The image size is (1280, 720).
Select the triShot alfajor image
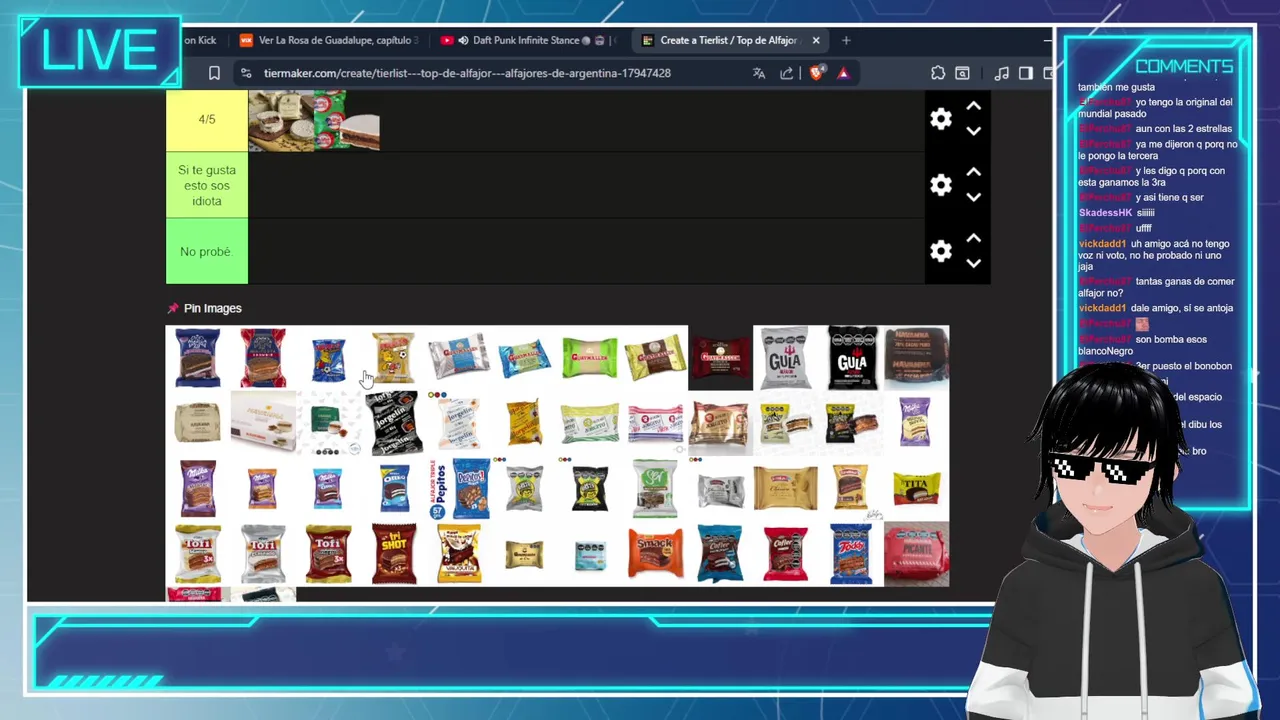[394, 553]
